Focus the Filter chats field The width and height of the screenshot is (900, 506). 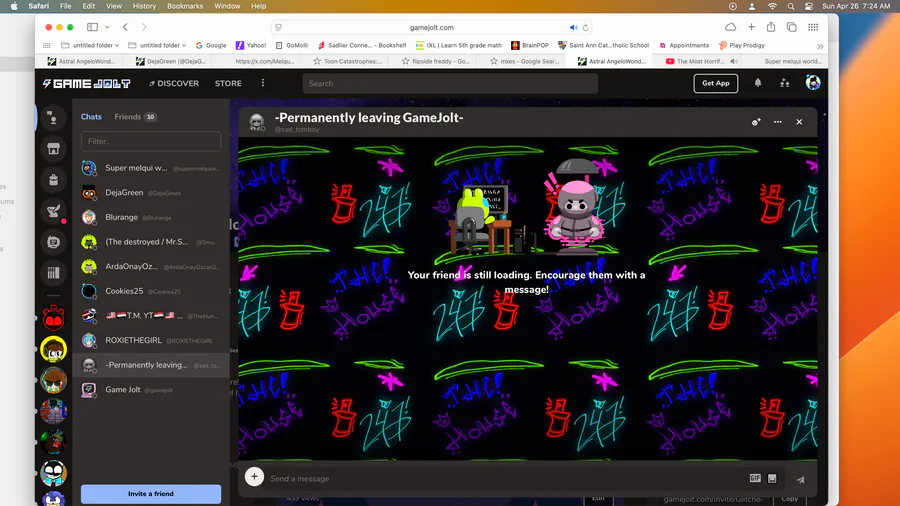(x=151, y=141)
